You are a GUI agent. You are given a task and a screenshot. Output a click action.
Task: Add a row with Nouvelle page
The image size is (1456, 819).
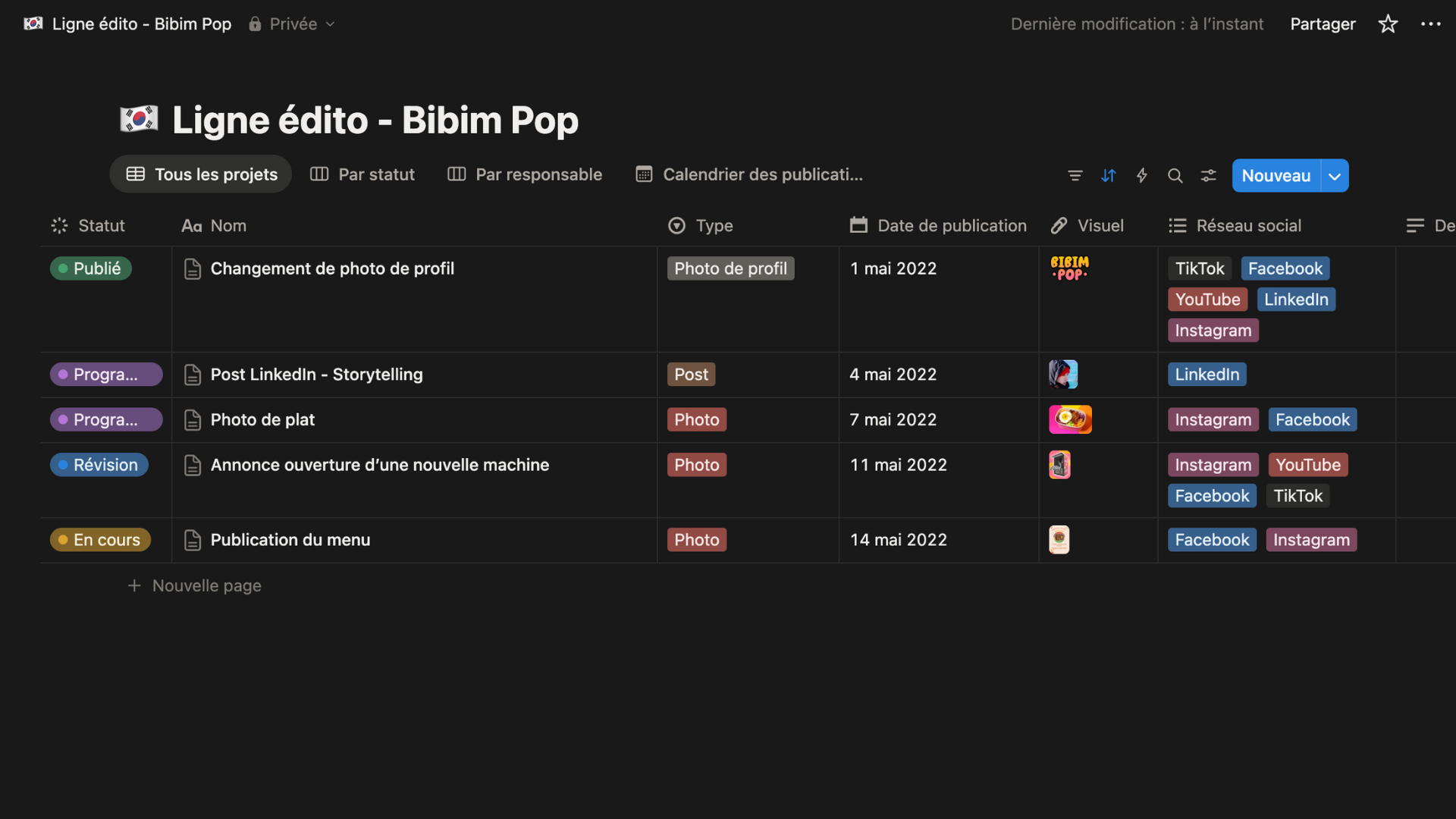tap(195, 585)
